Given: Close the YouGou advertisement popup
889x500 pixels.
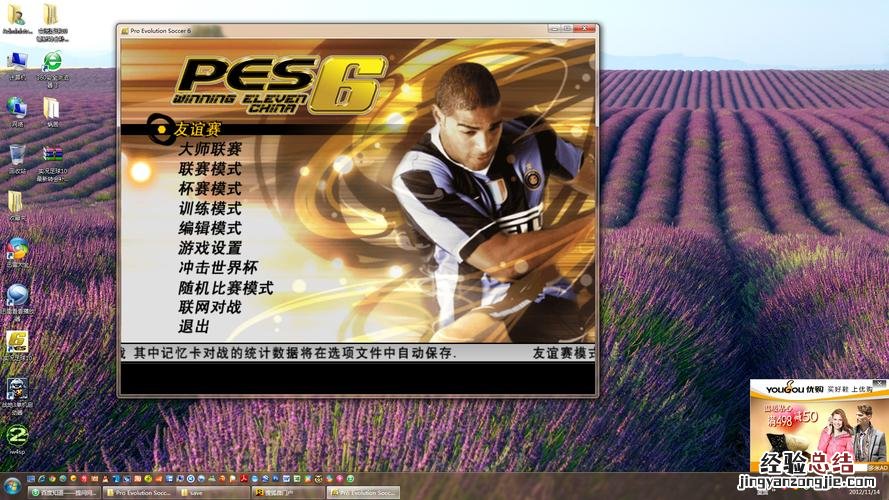Looking at the screenshot, I should click(x=879, y=384).
